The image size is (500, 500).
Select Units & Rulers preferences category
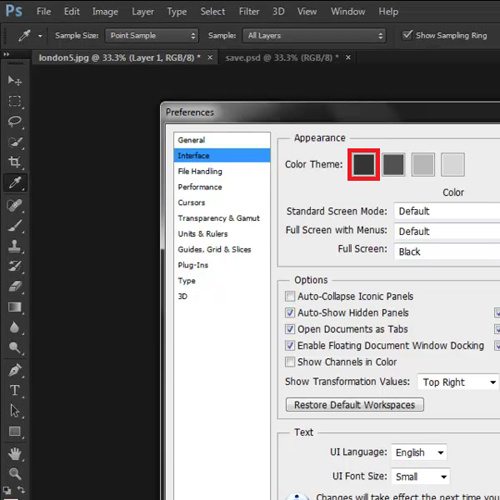pos(222,234)
